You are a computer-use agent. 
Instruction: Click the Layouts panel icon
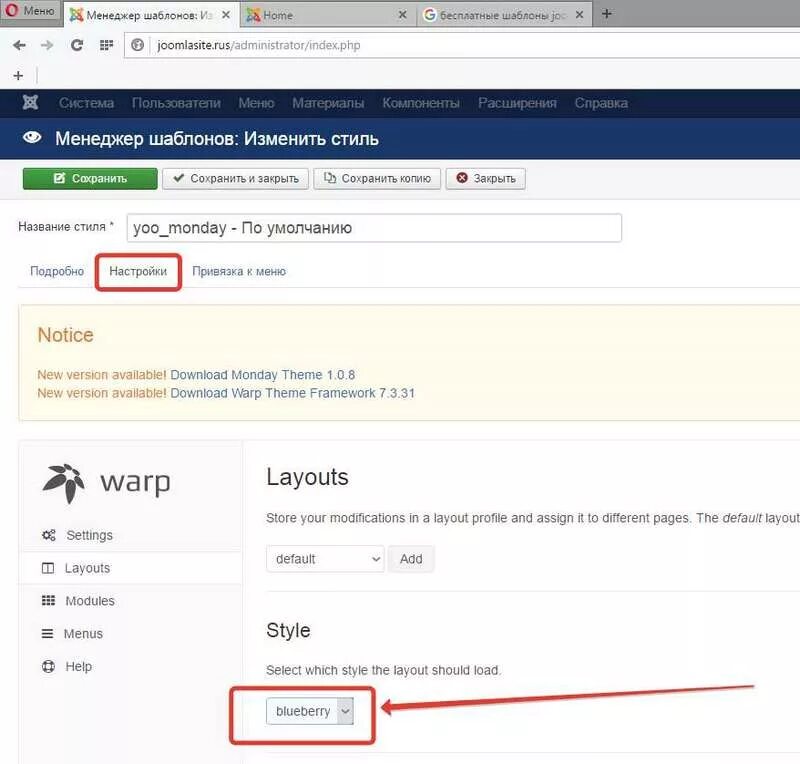point(48,568)
